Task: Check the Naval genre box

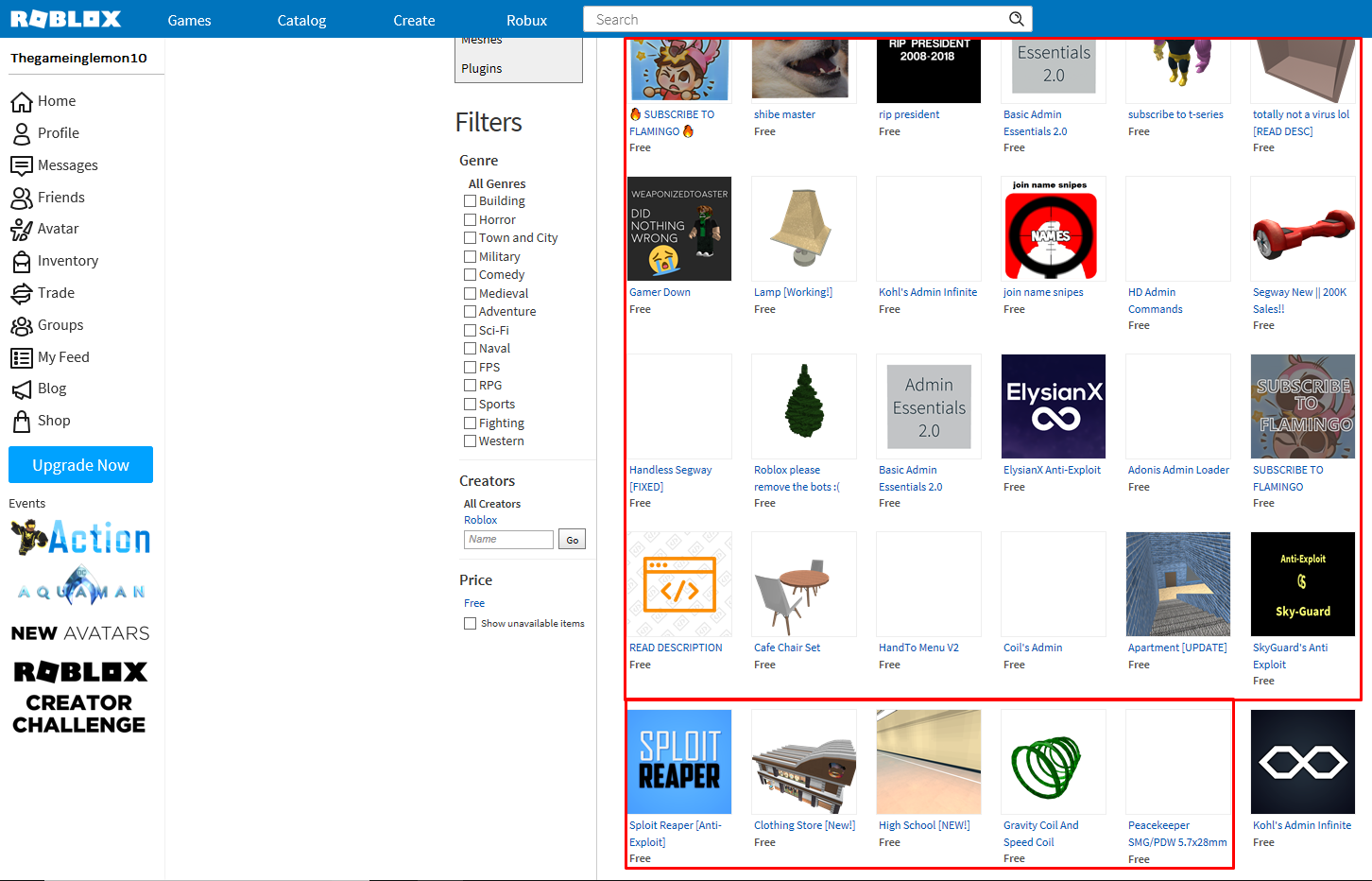Action: click(470, 349)
